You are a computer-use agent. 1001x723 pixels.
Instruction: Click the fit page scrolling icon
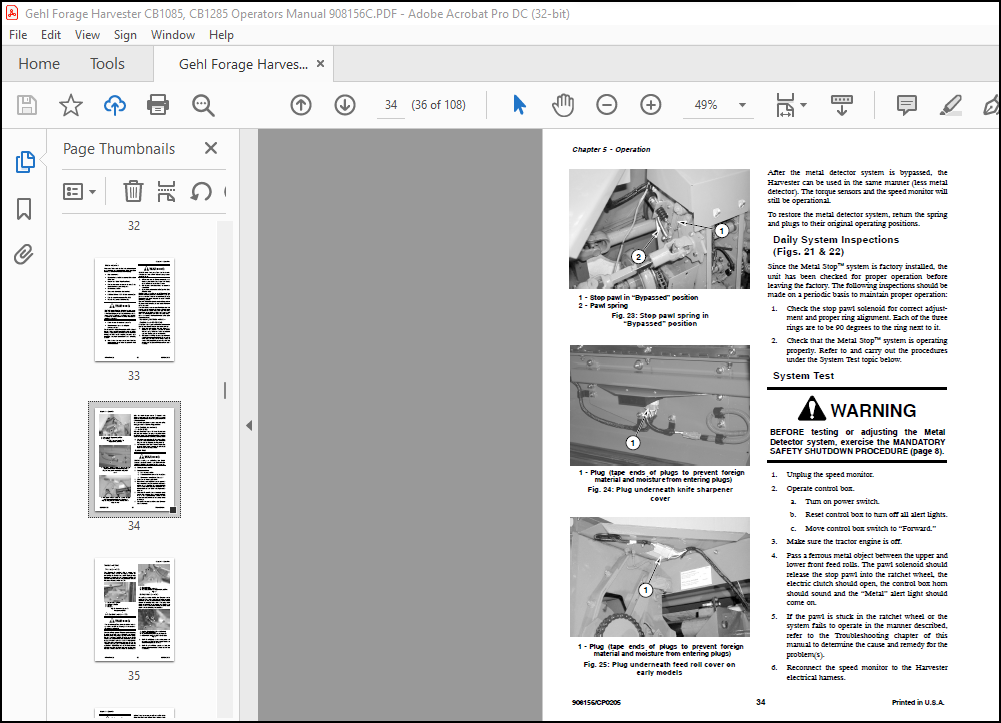pos(785,105)
